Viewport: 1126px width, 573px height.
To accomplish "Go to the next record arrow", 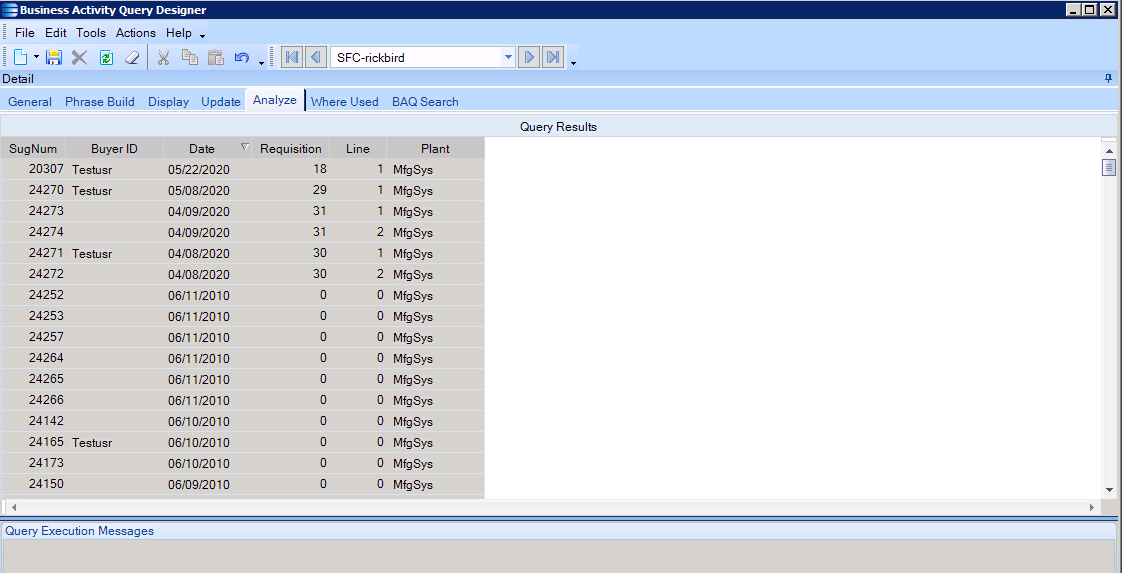I will 529,57.
